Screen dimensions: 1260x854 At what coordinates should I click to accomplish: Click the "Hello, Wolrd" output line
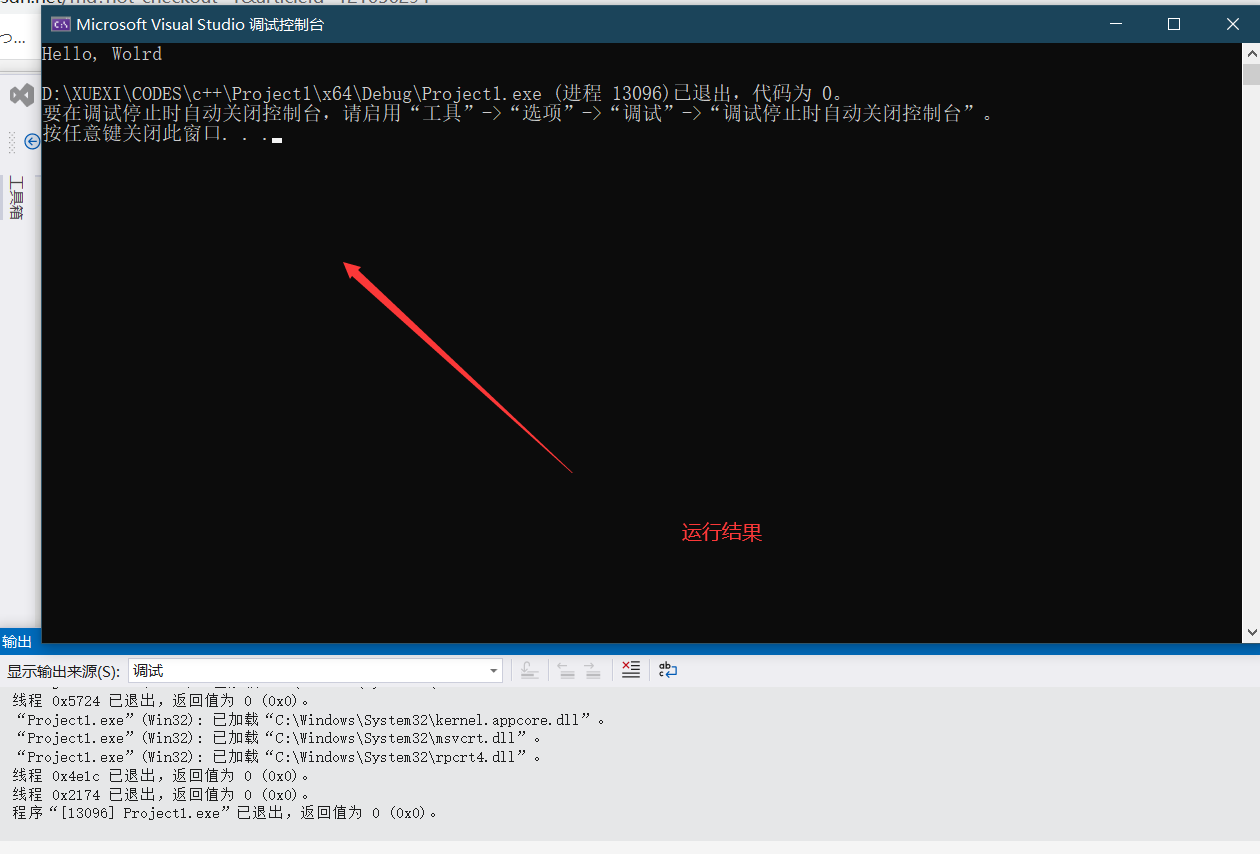[x=102, y=54]
